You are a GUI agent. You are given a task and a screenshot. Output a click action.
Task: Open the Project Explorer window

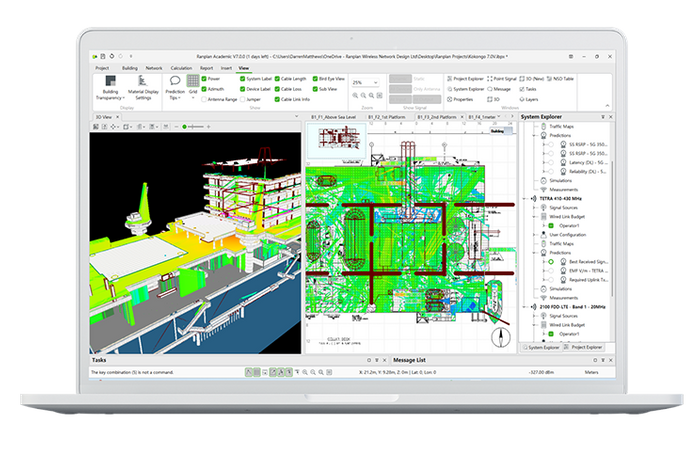(x=465, y=79)
